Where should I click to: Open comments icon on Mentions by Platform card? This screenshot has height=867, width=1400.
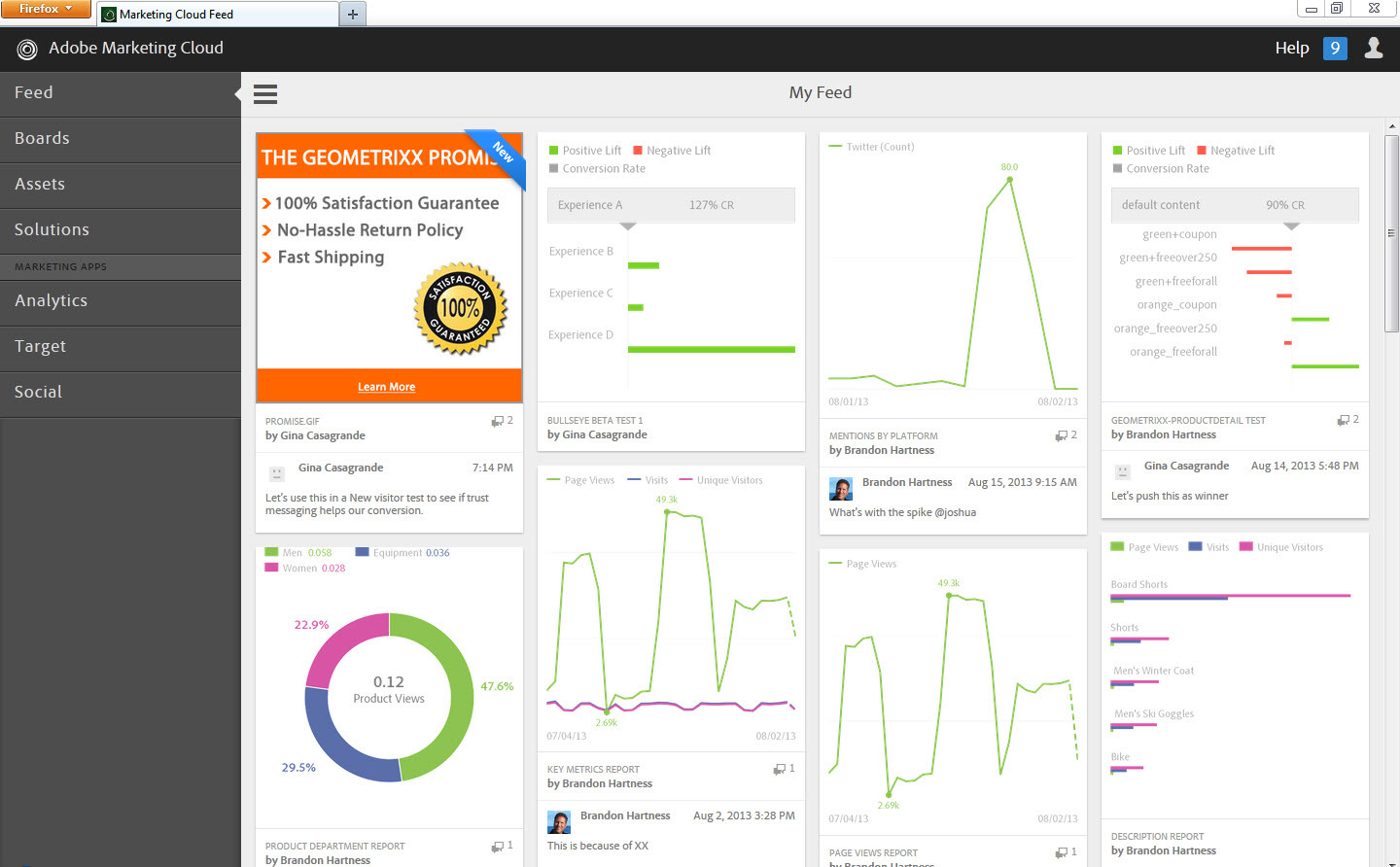[1062, 435]
